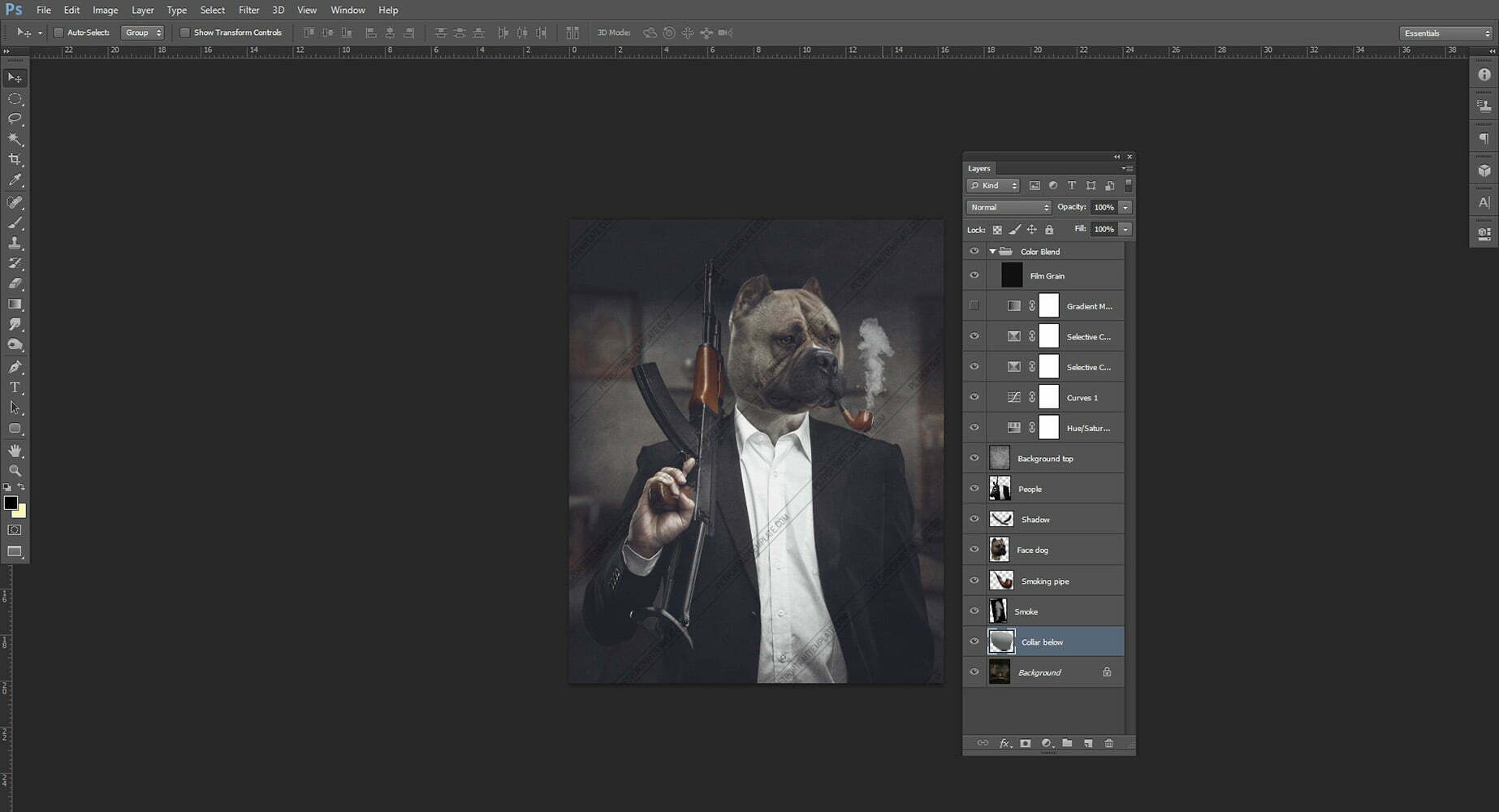1499x812 pixels.
Task: Hide the Face dog layer
Action: (x=974, y=550)
